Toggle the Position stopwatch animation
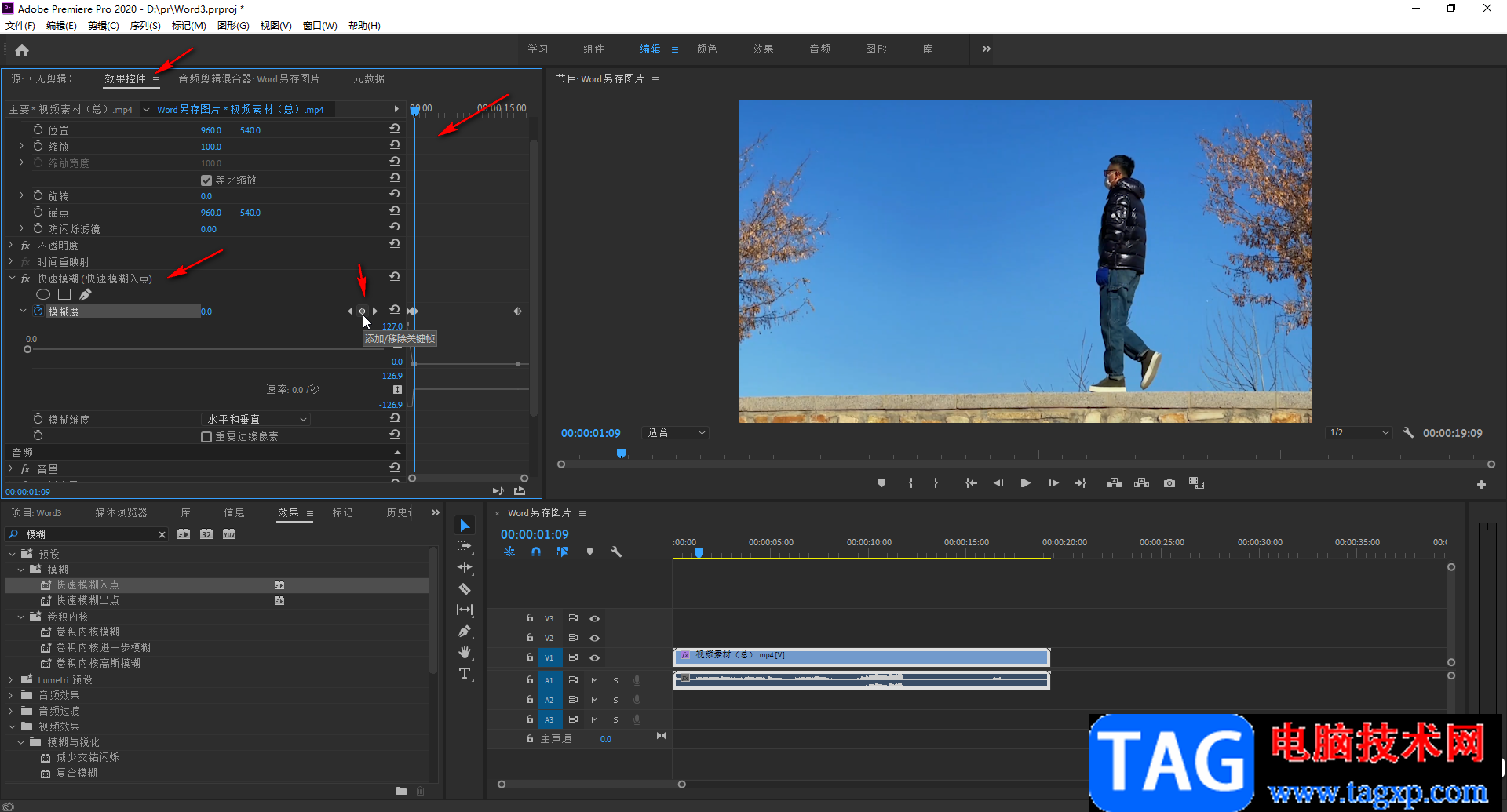Screen dimensions: 1507x812 38,129
